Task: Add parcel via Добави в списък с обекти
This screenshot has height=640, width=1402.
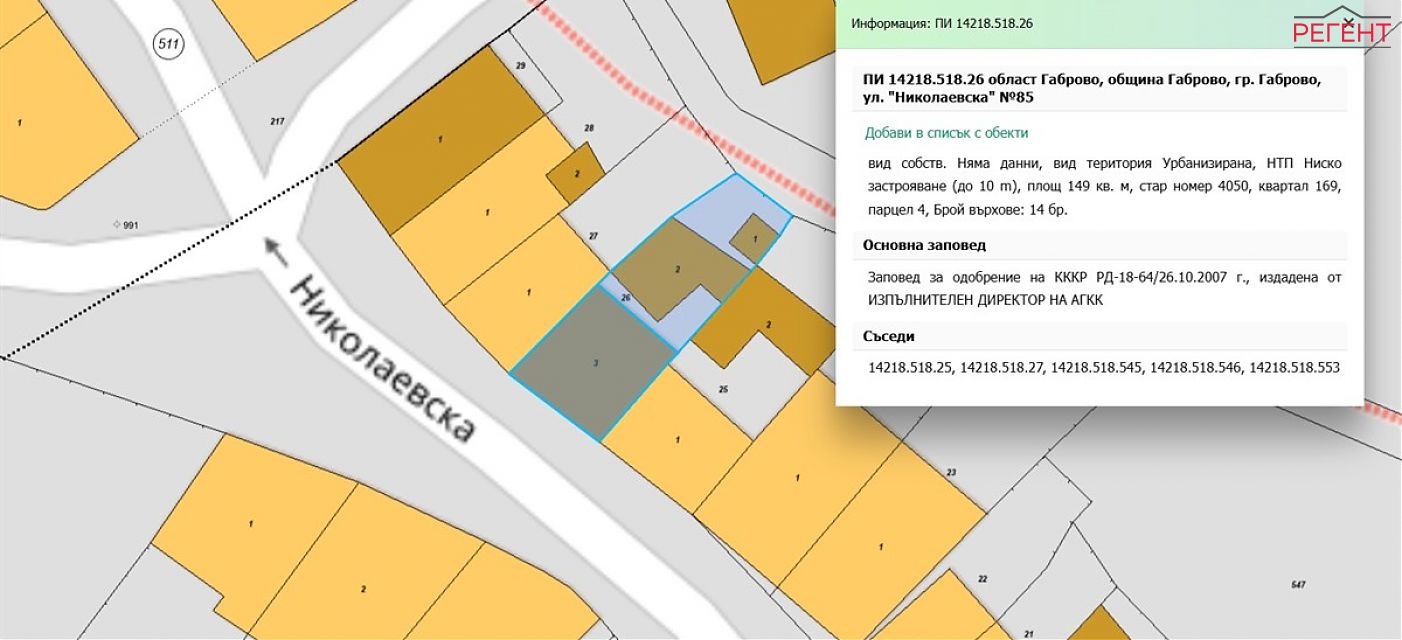Action: (x=946, y=132)
